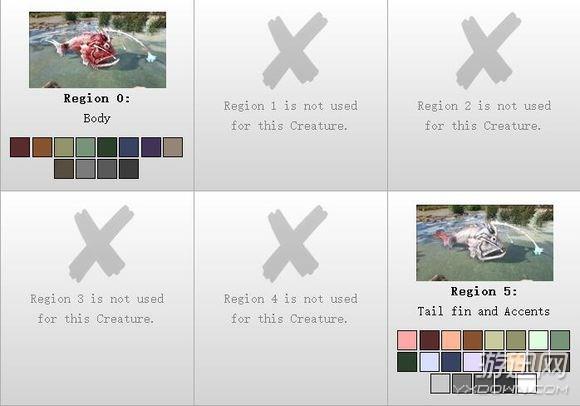Click the gray X in Region 1
Image resolution: width=580 pixels, height=406 pixels.
point(295,51)
